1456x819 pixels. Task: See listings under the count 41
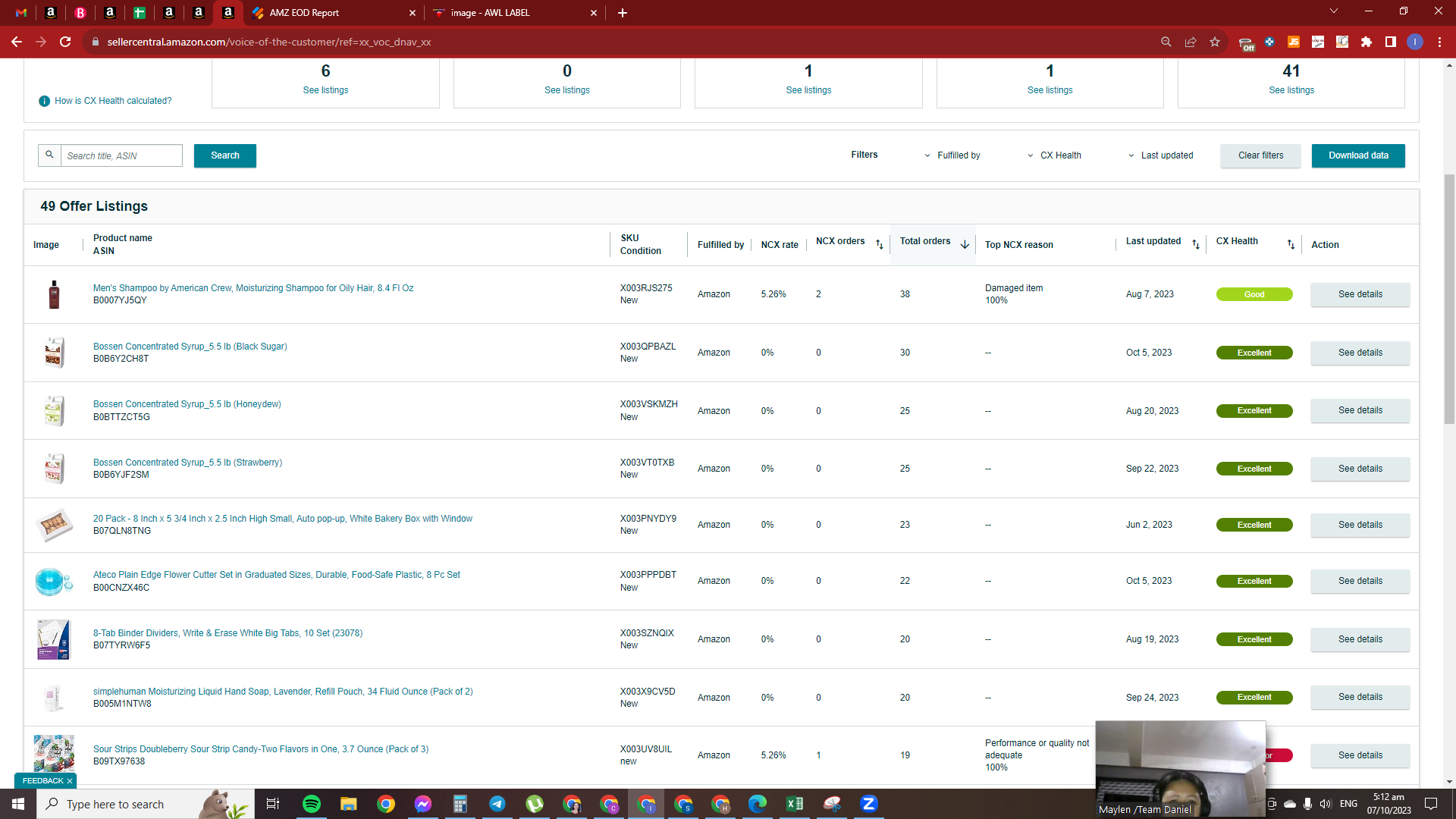pos(1291,90)
